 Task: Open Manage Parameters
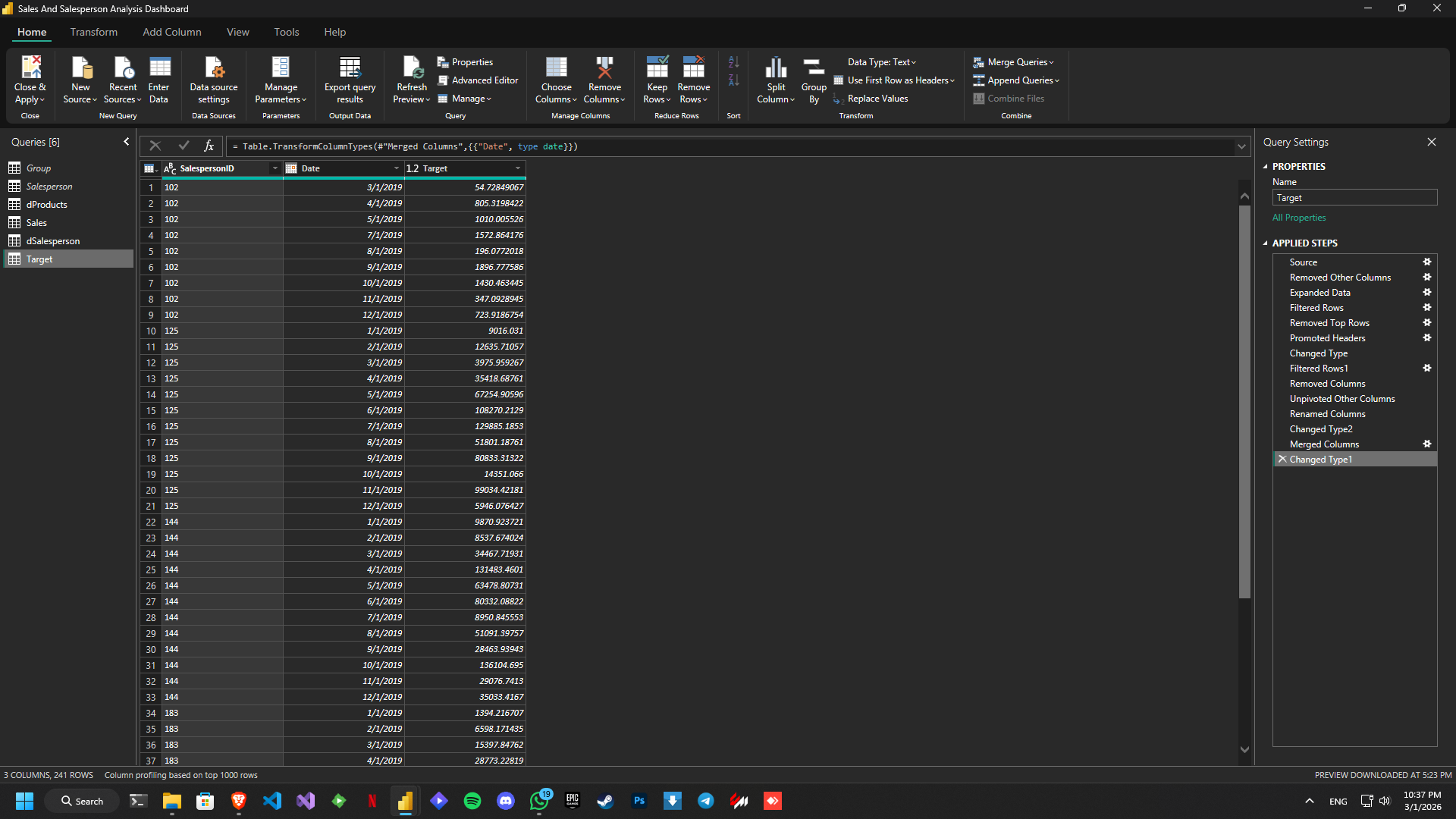tap(281, 80)
